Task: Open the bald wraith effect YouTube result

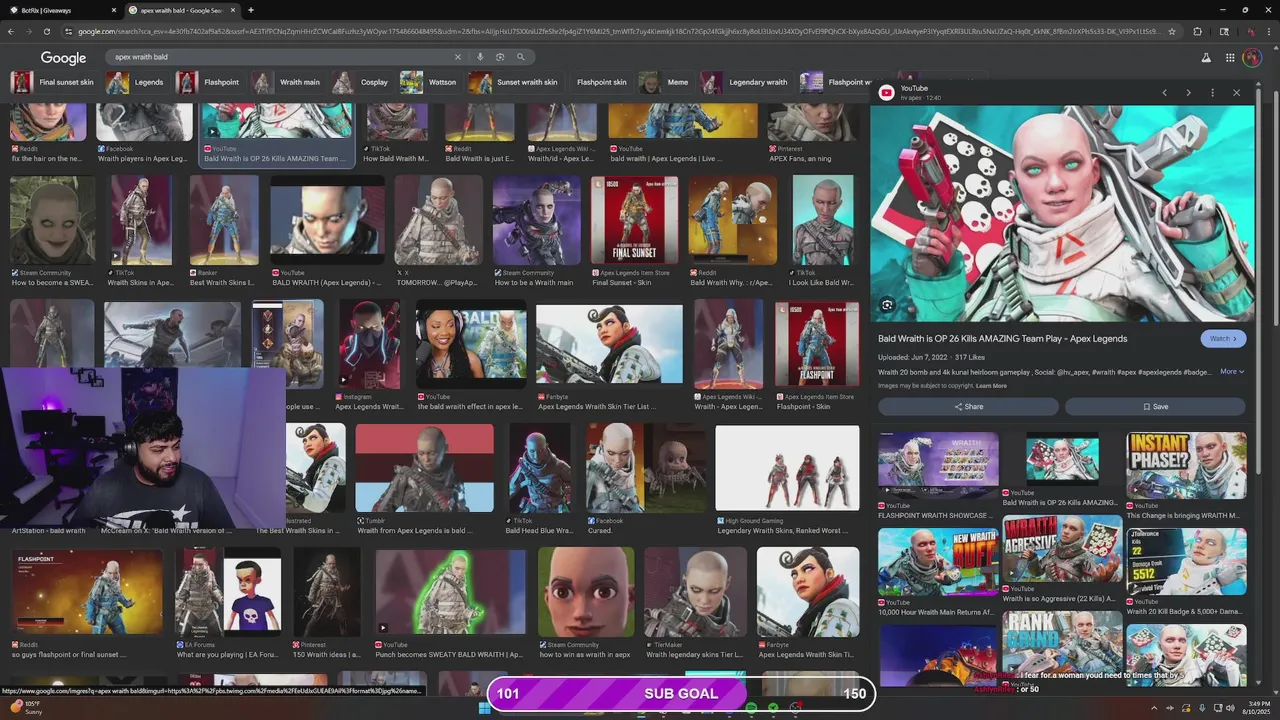Action: tap(470, 345)
